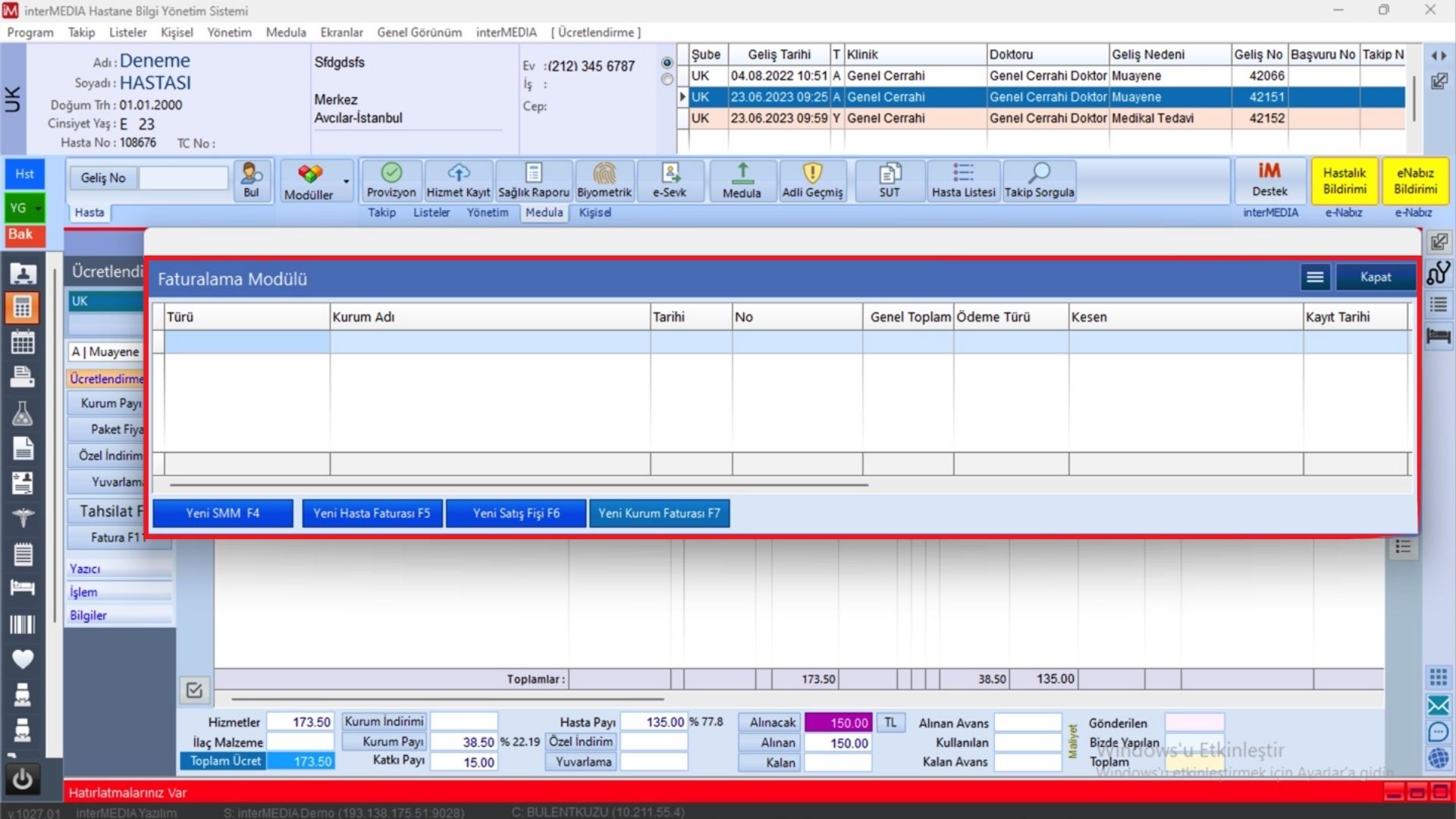Select the first radio button beside phone
This screenshot has width=1456, height=819.
[667, 63]
